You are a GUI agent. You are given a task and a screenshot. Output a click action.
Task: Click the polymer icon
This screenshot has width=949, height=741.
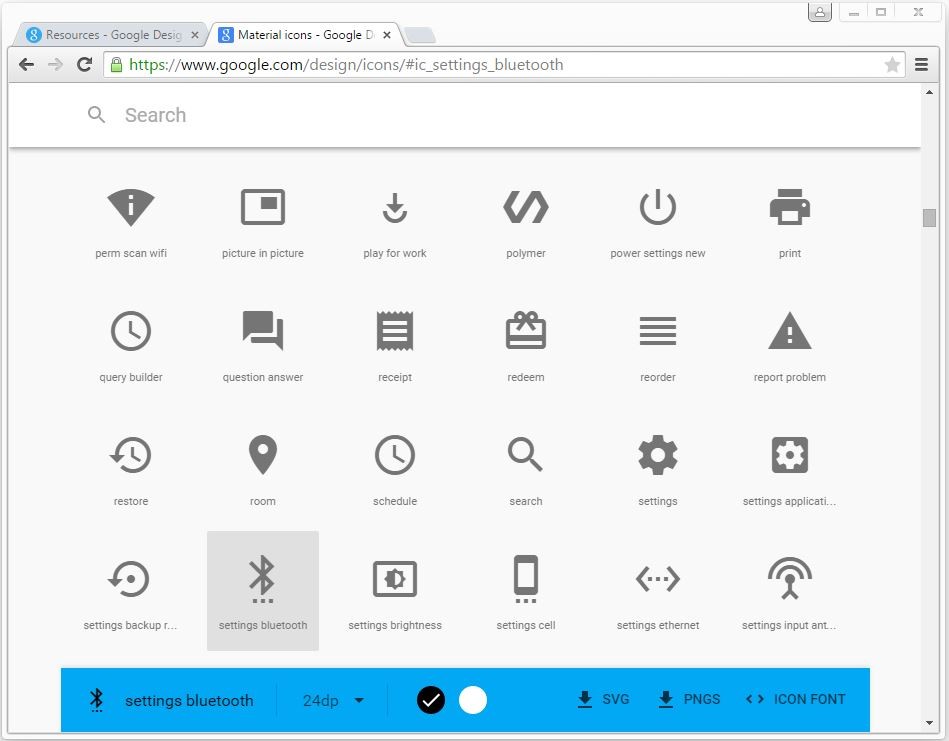pyautogui.click(x=525, y=207)
